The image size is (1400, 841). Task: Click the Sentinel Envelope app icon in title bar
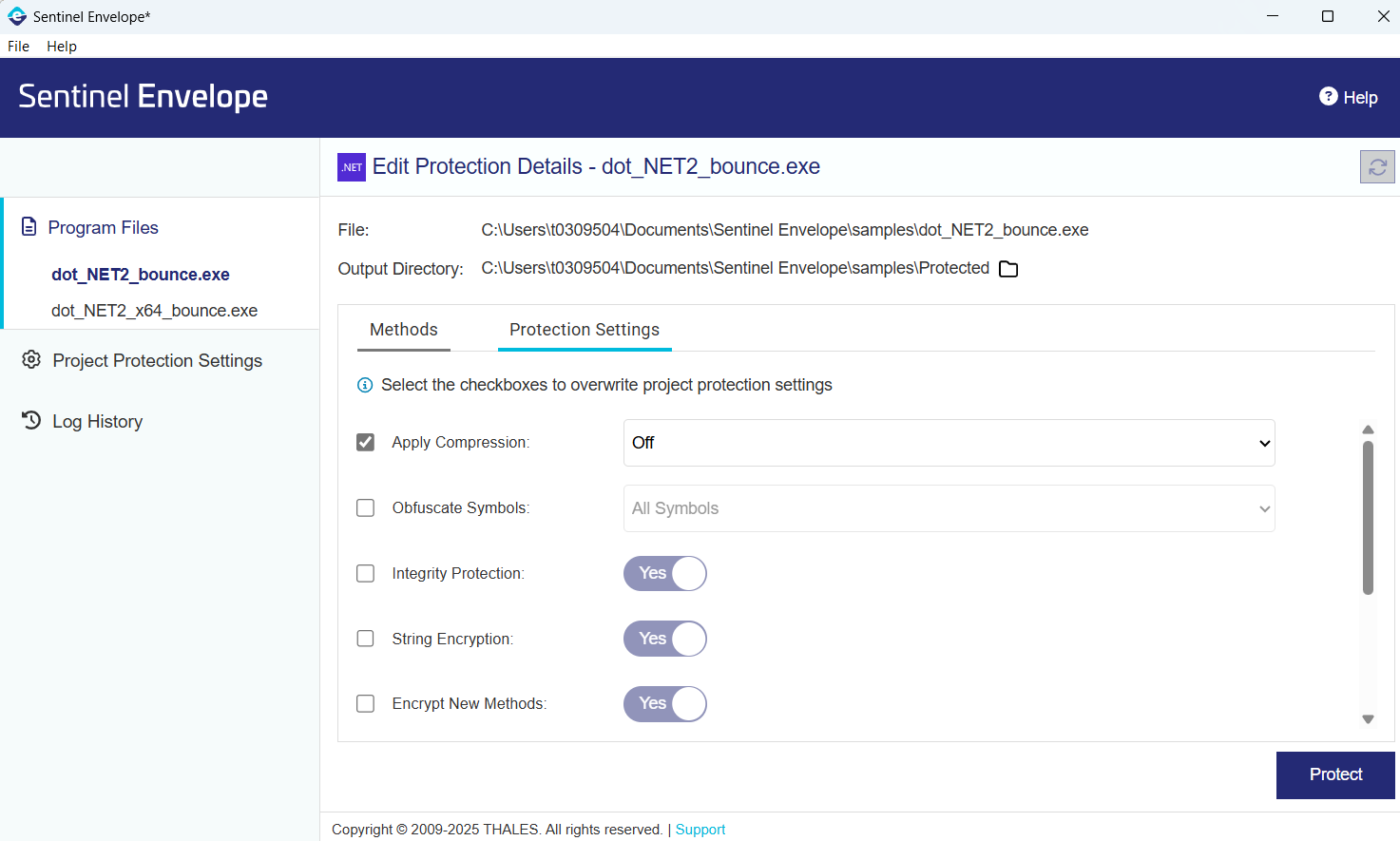coord(17,16)
